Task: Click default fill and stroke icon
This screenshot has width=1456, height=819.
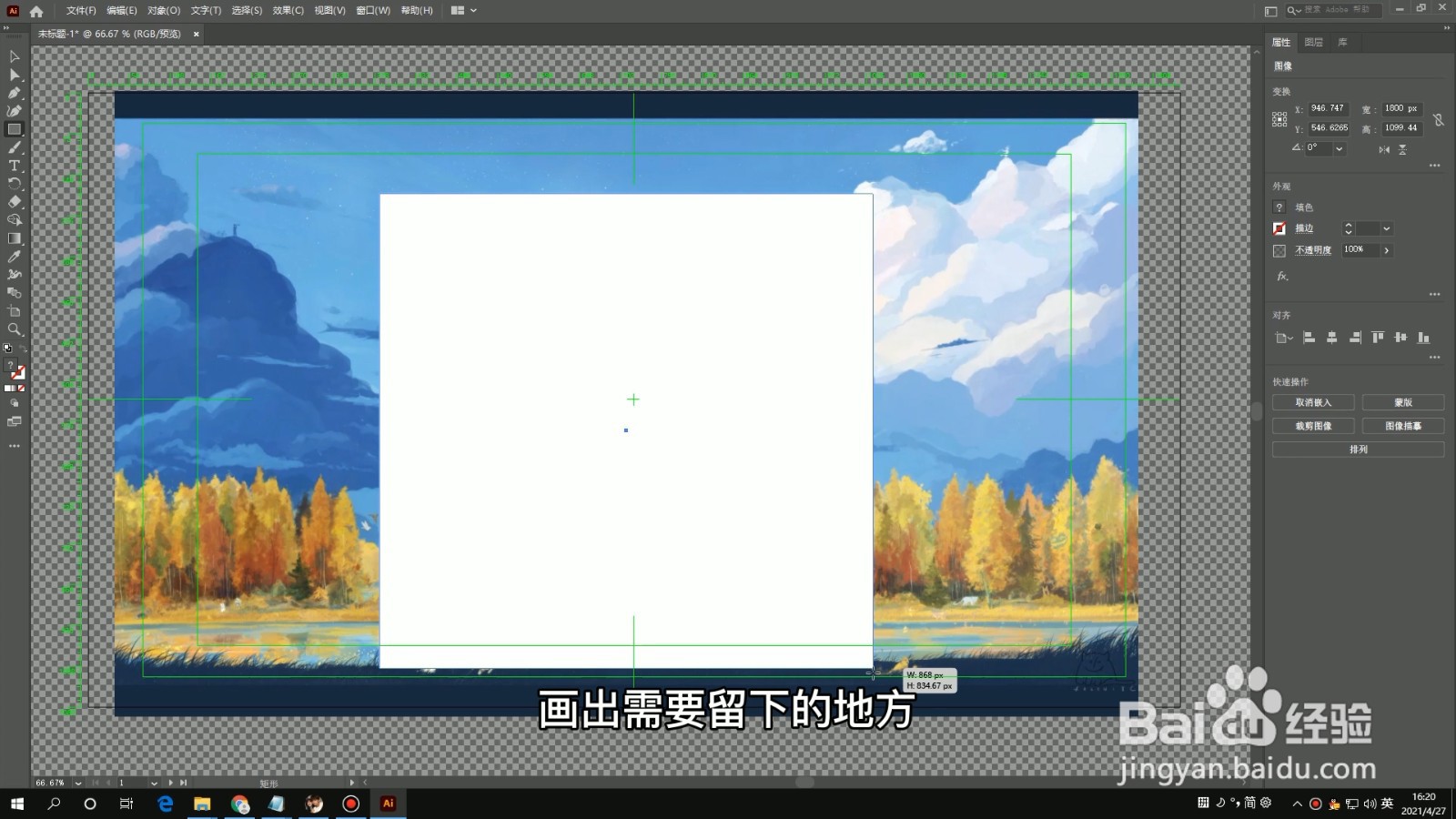Action: [8, 348]
